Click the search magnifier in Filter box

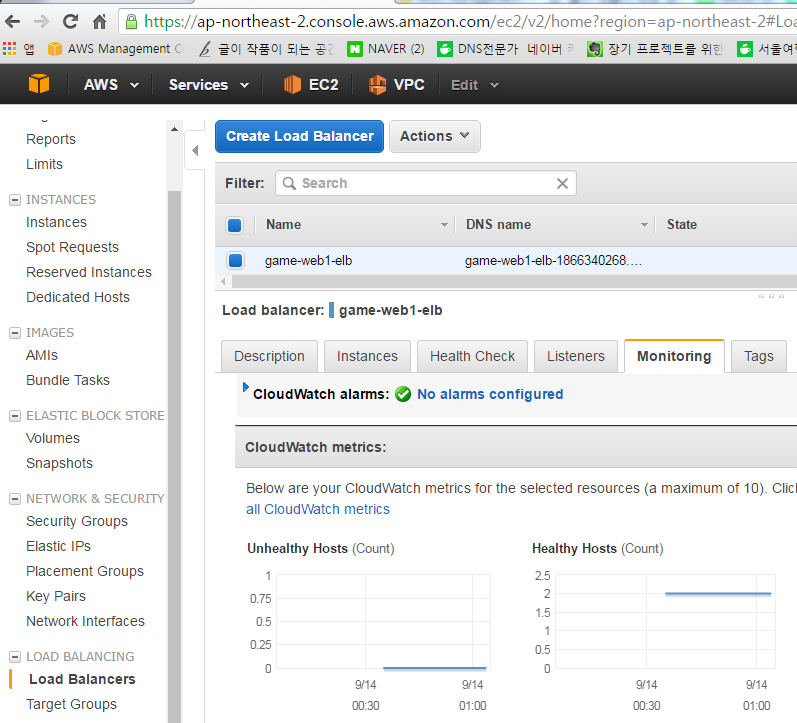coord(289,184)
